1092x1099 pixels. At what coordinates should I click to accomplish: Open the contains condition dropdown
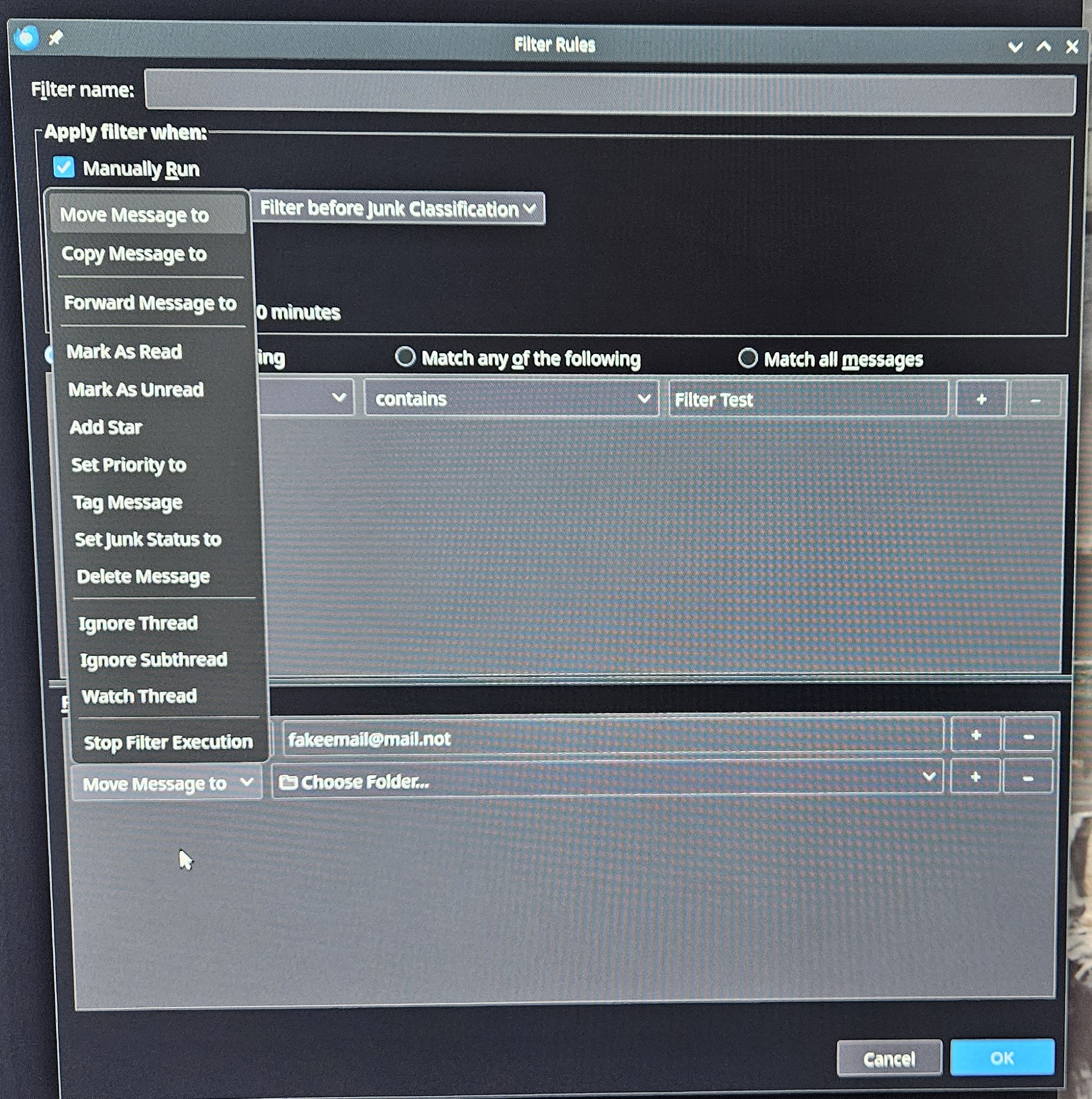(x=511, y=399)
